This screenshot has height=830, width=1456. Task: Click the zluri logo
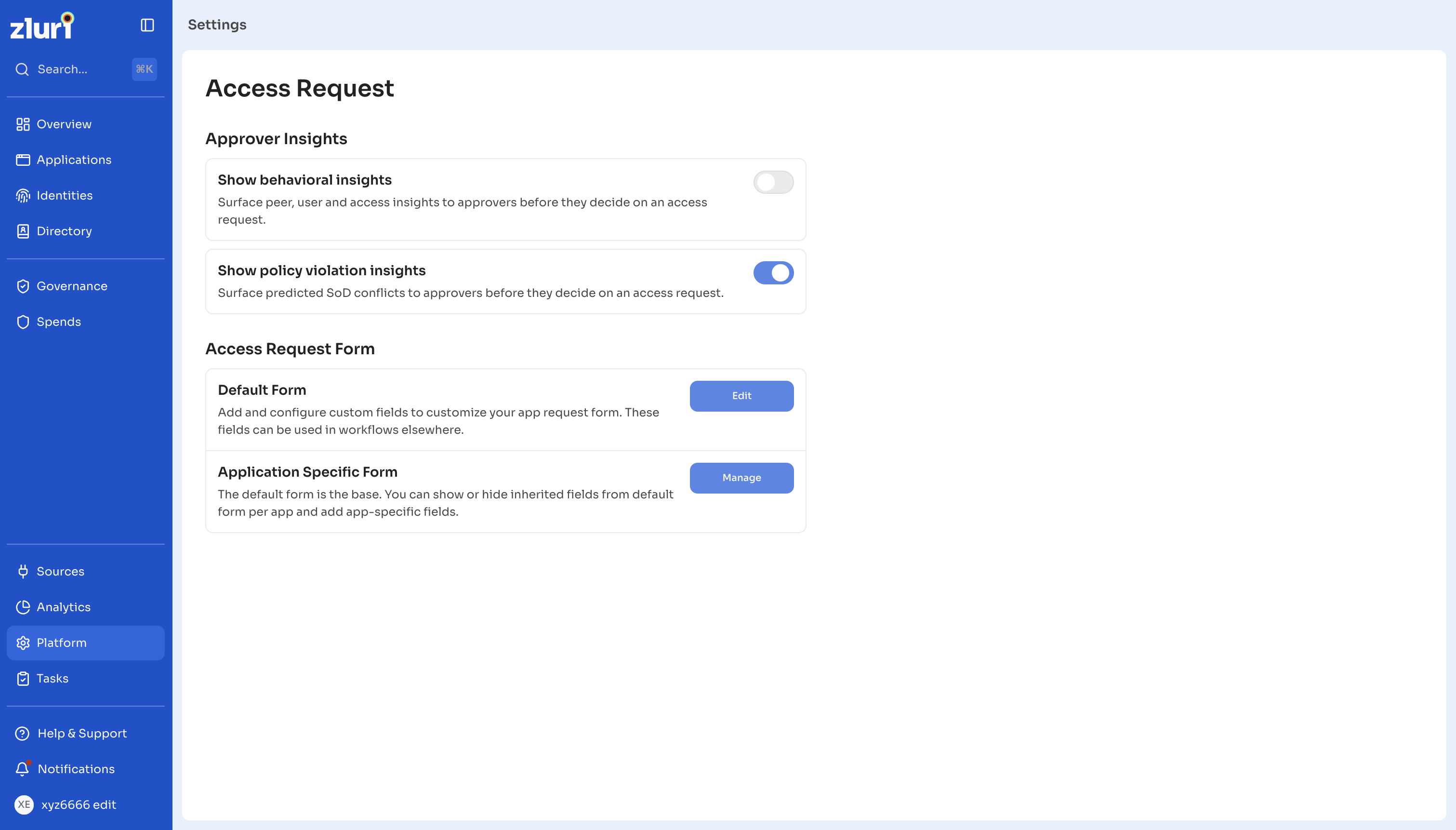click(42, 26)
